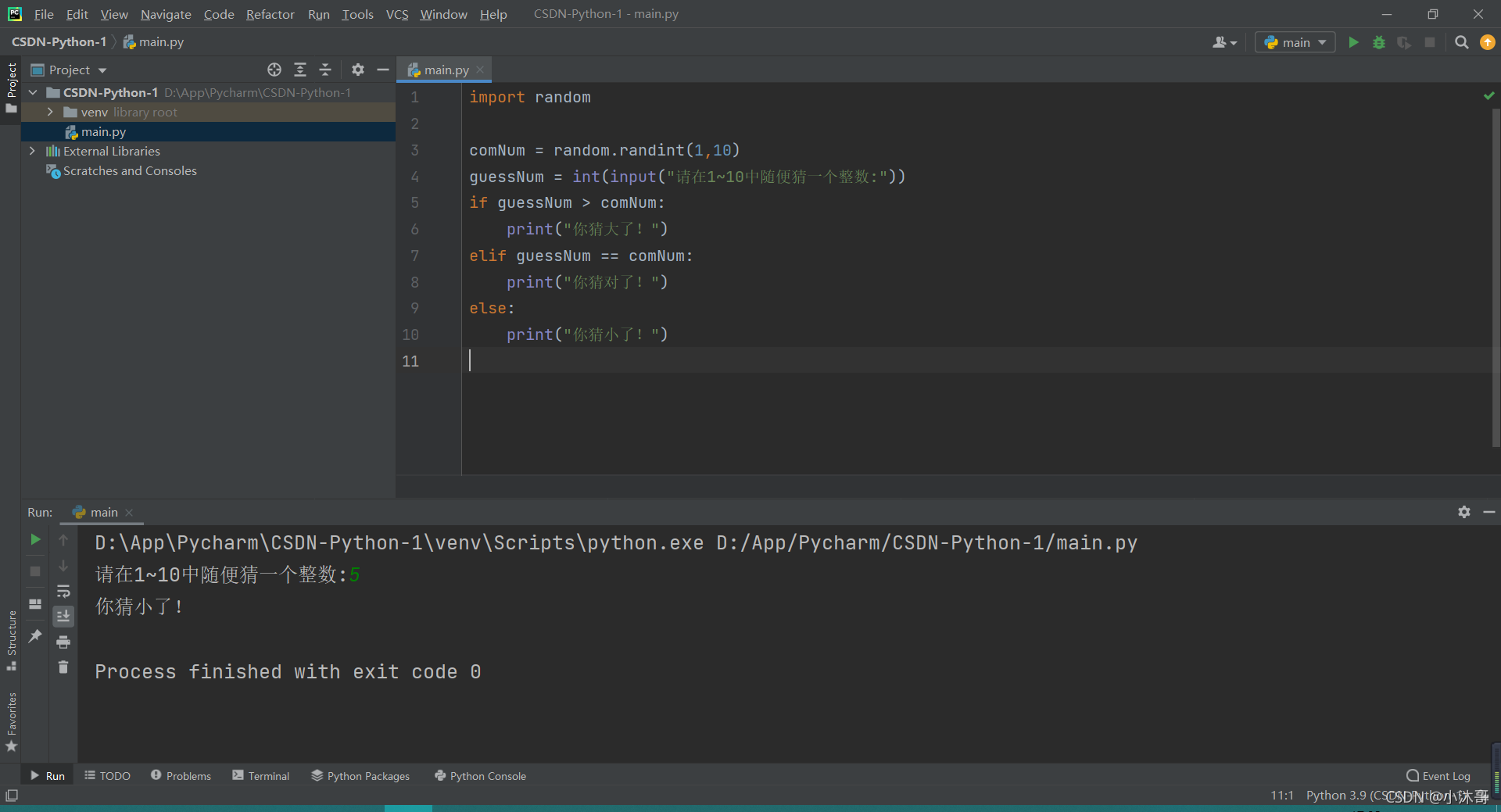Select opened file locate icon in Project panel
This screenshot has width=1501, height=812.
click(274, 70)
